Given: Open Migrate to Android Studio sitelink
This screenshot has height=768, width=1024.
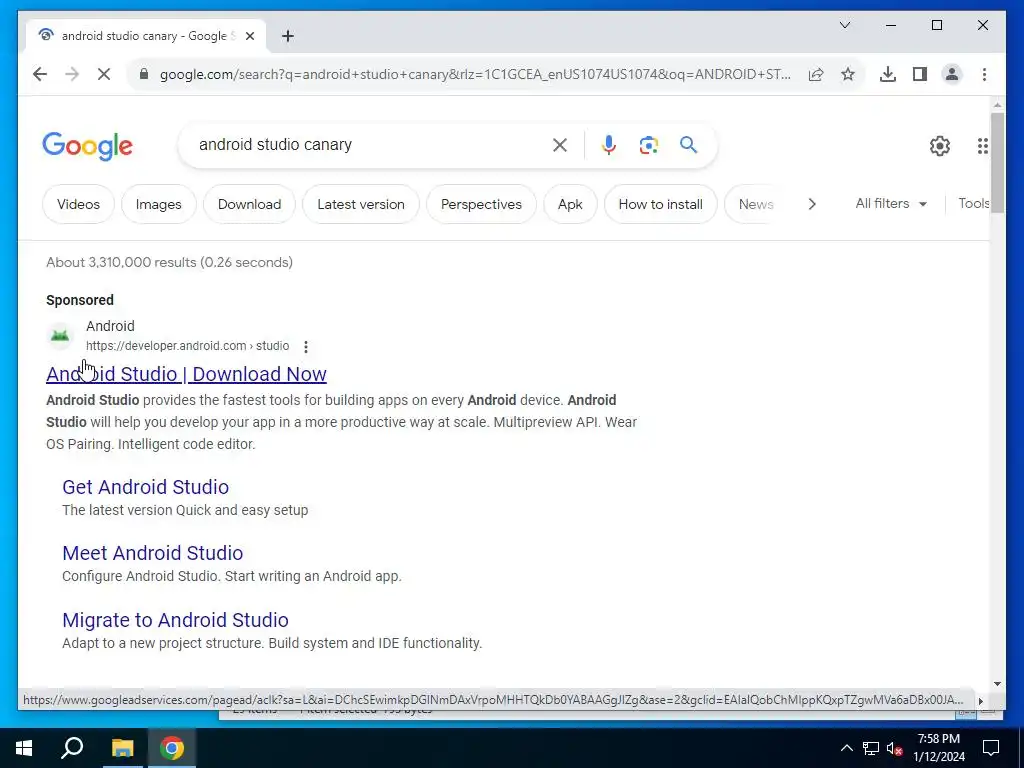Looking at the screenshot, I should pos(176,620).
